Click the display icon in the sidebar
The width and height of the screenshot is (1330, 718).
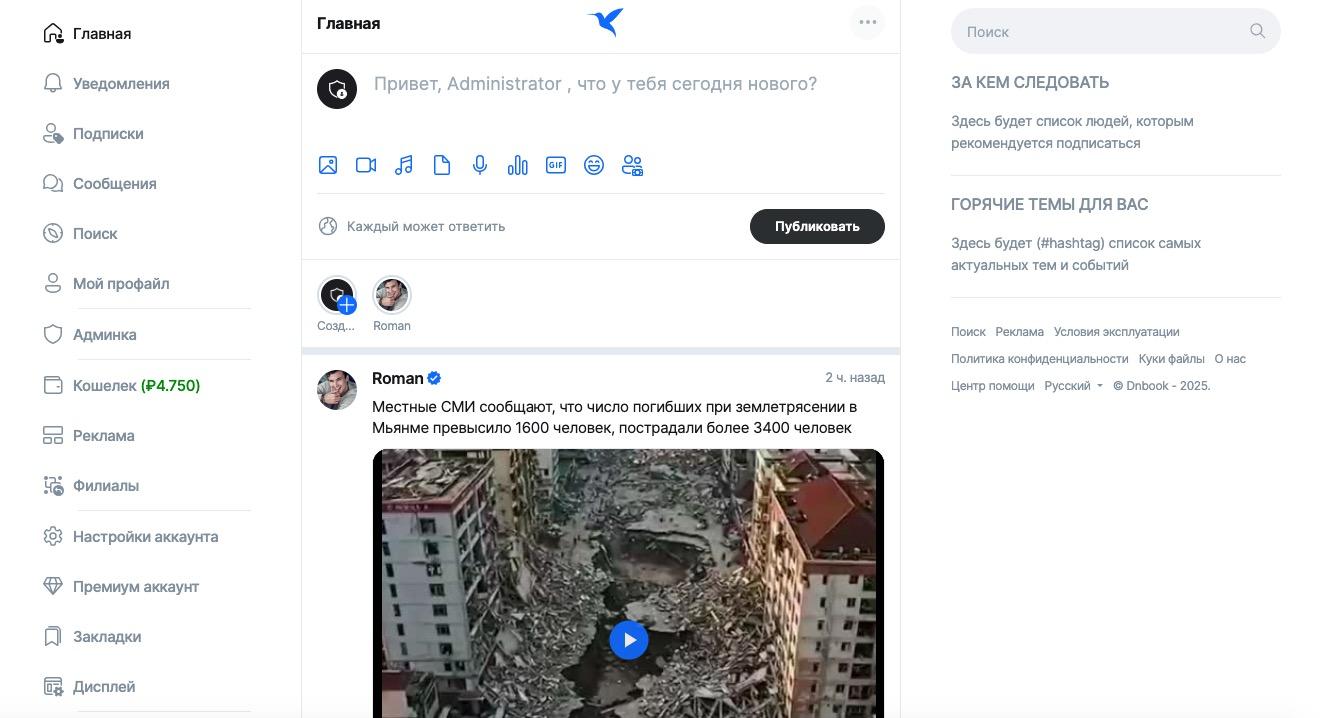click(x=53, y=686)
